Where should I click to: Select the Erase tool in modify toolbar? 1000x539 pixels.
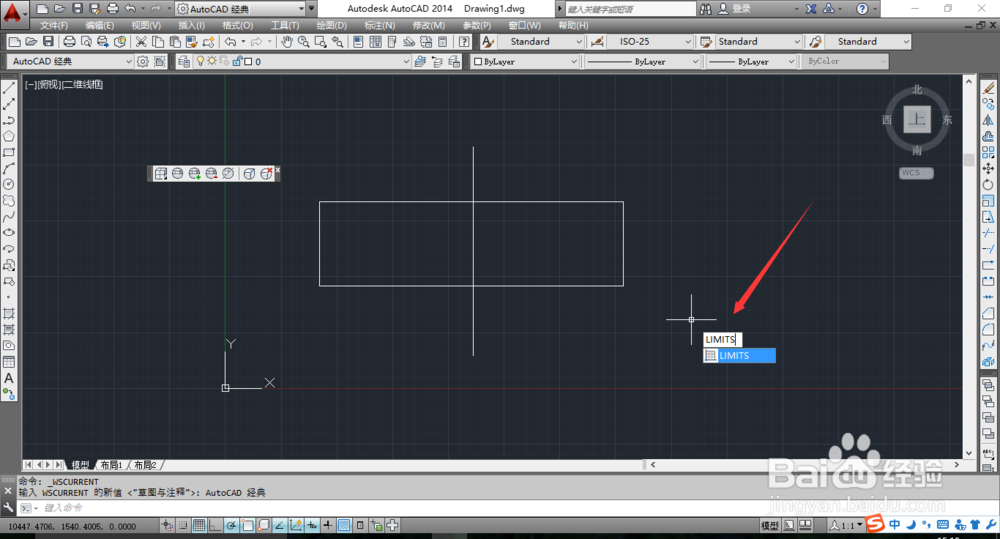[989, 88]
